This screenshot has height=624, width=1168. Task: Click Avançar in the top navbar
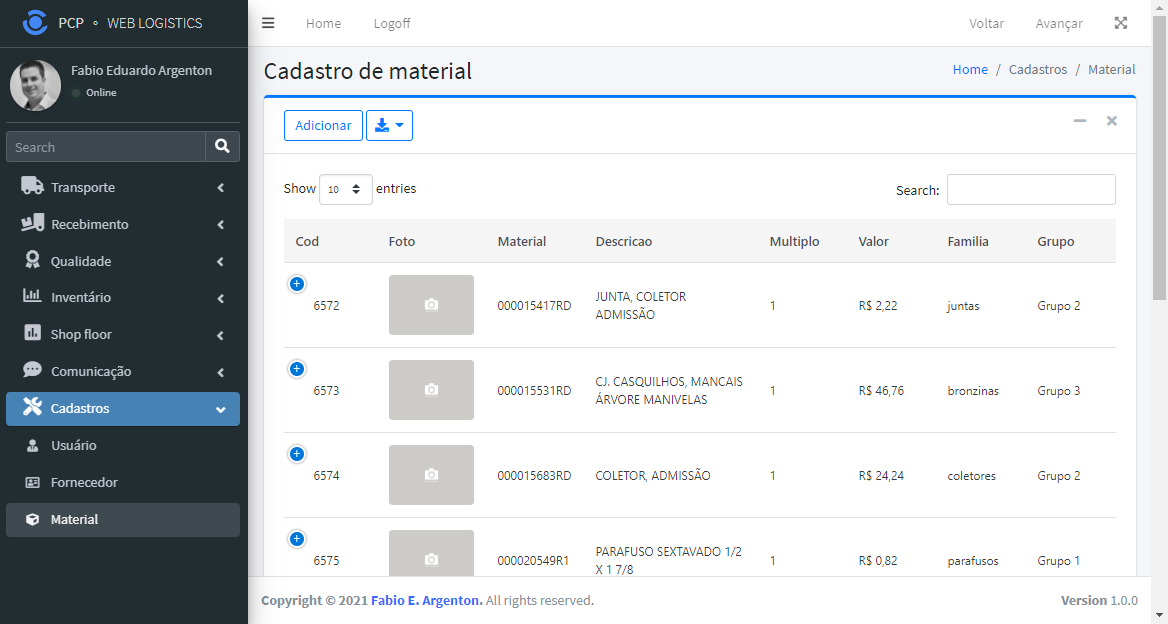(x=1058, y=23)
